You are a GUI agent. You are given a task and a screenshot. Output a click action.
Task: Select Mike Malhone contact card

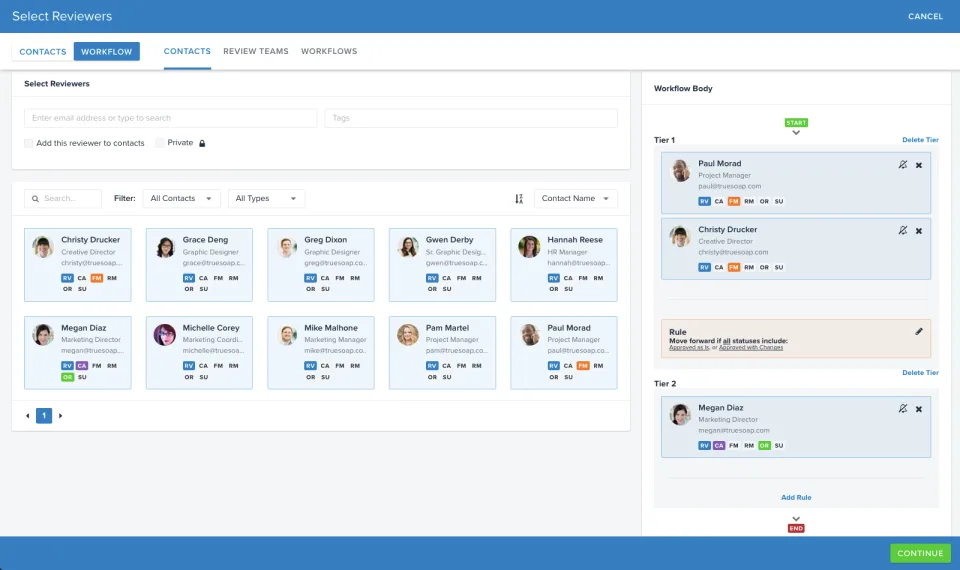(321, 353)
